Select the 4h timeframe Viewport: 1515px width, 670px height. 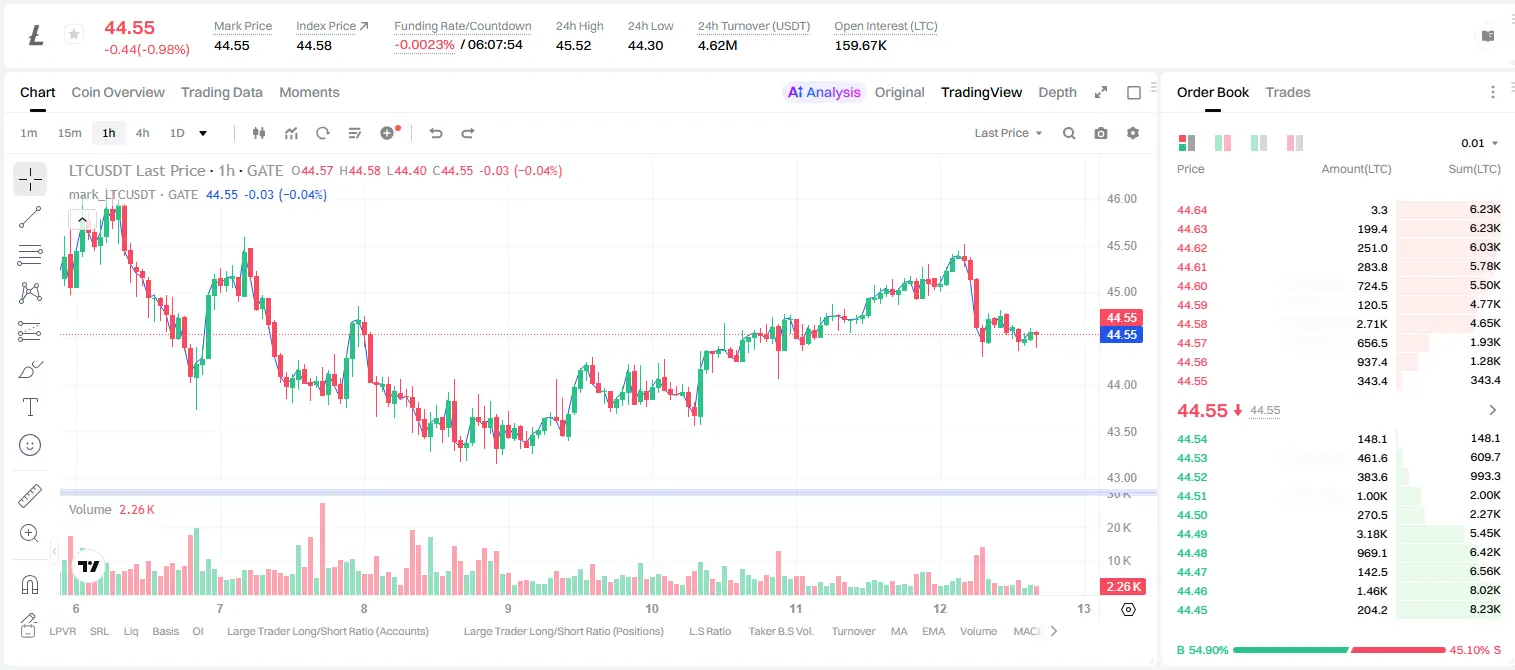142,133
